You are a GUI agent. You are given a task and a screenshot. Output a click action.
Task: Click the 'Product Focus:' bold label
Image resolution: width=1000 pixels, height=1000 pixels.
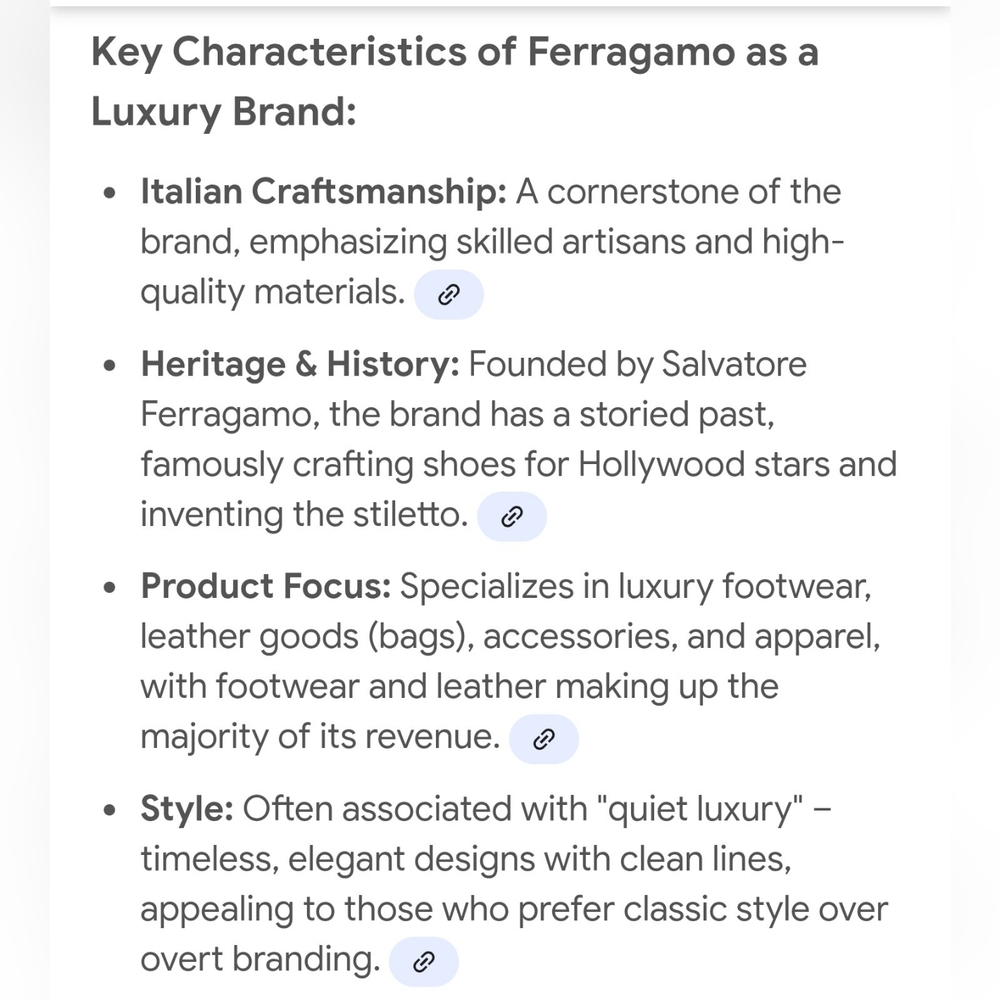point(265,586)
